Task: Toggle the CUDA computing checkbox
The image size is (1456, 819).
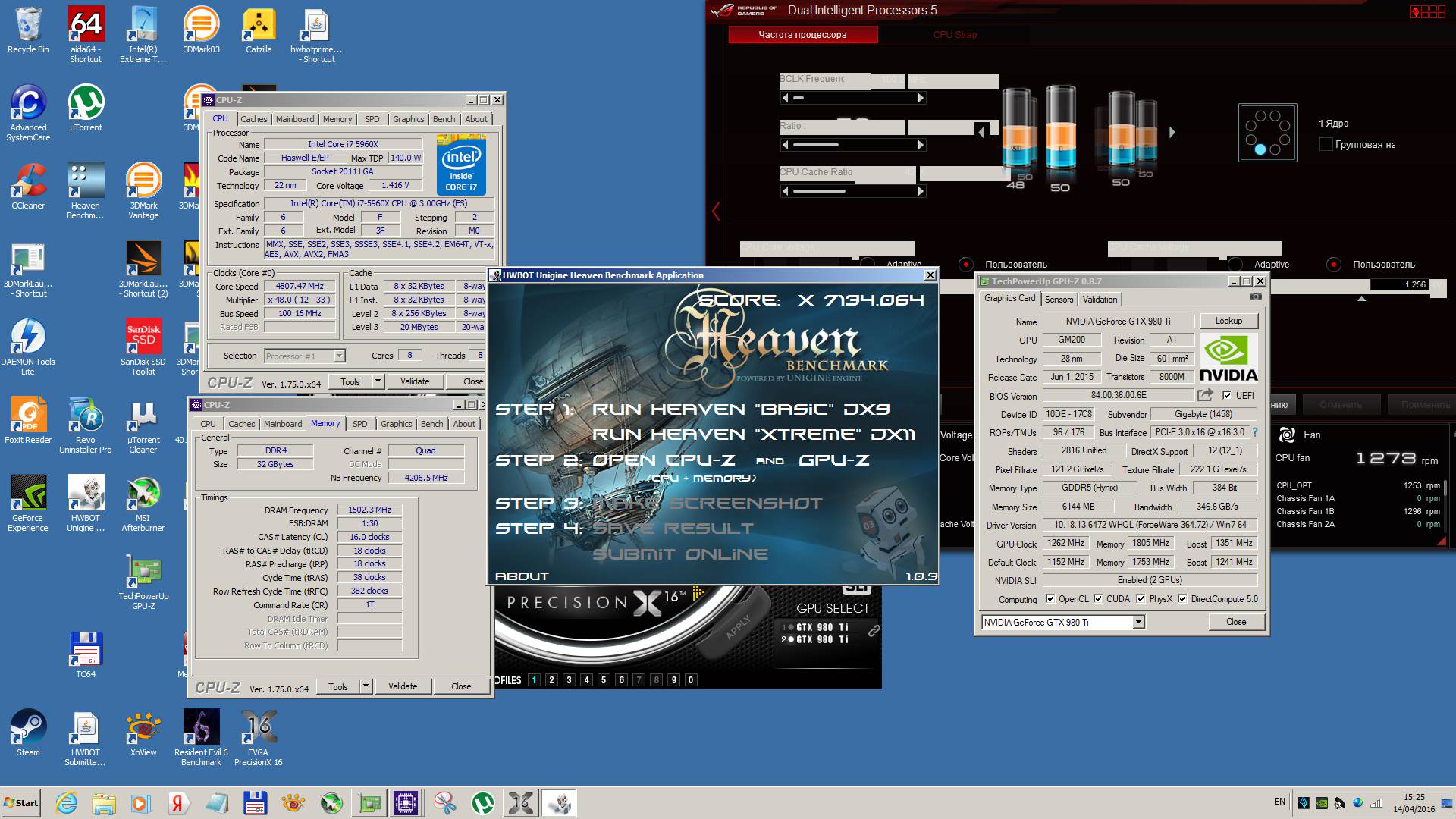Action: click(x=1098, y=599)
